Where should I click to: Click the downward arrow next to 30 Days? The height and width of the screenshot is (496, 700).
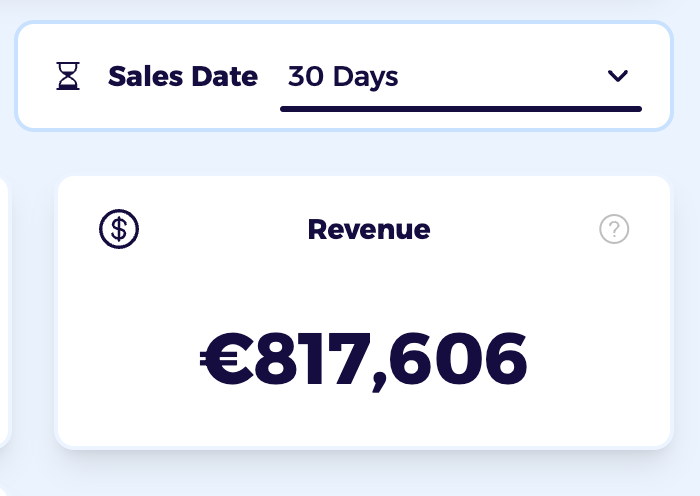(618, 76)
